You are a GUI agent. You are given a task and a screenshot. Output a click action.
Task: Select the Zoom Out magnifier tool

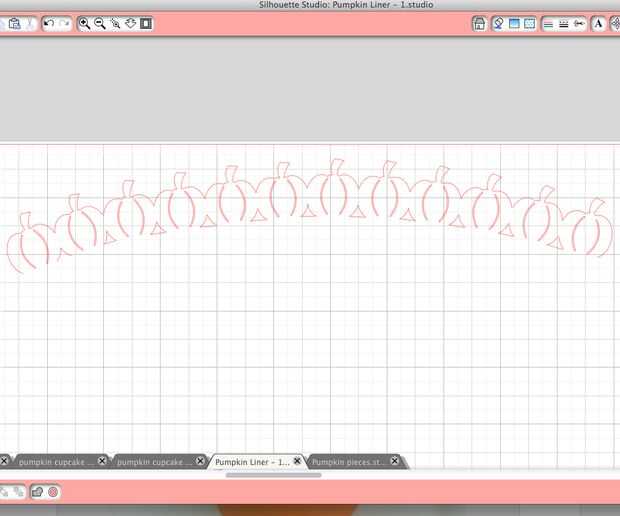pos(100,23)
